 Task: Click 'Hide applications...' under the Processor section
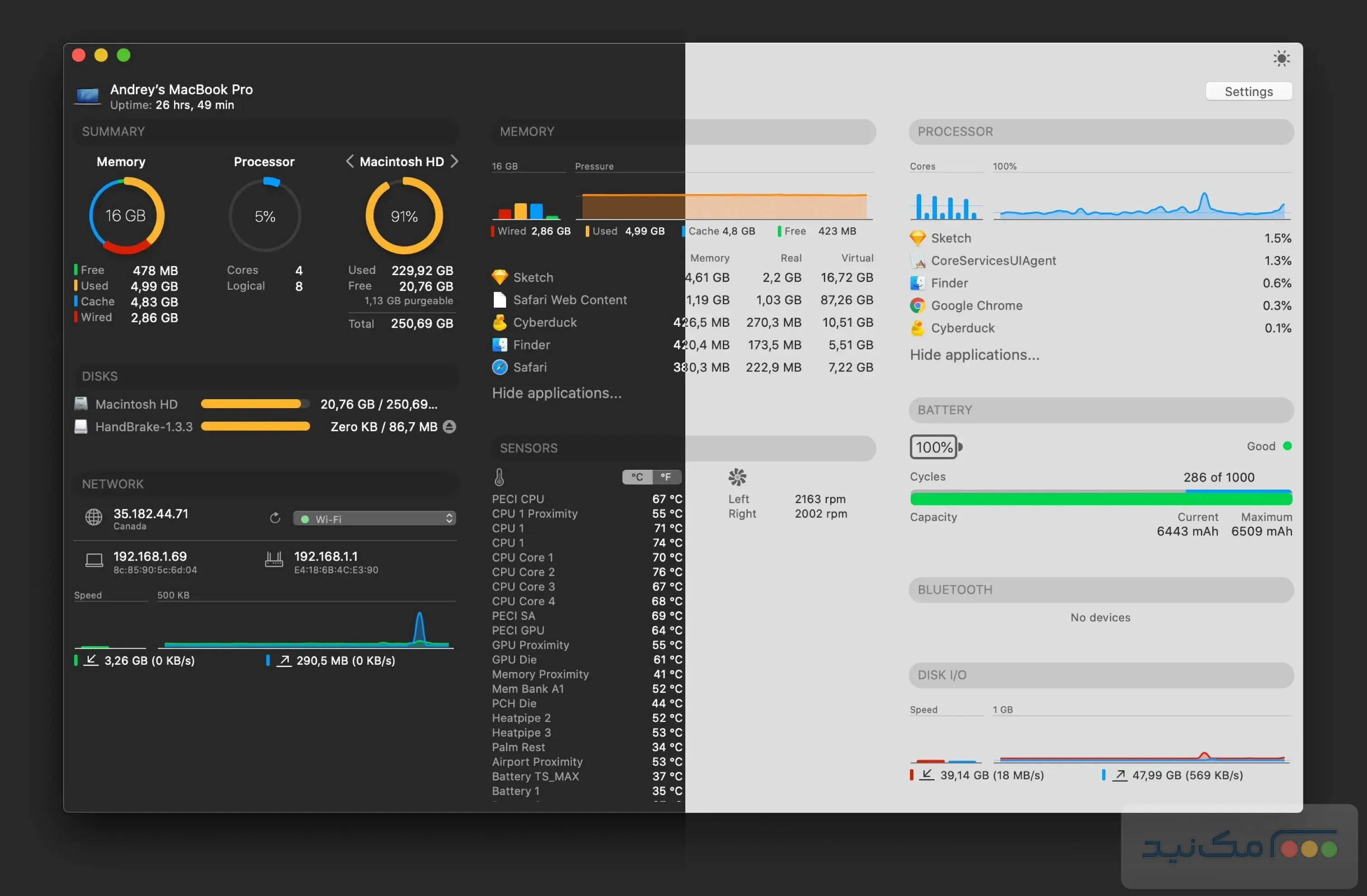tap(975, 354)
